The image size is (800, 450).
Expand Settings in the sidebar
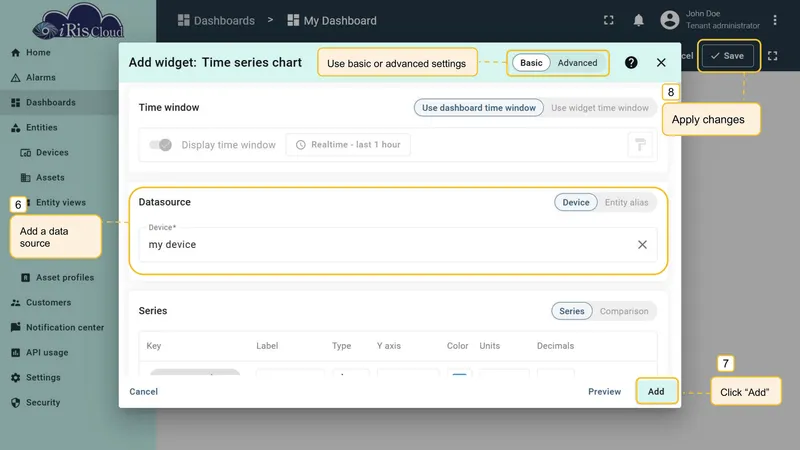point(36,378)
